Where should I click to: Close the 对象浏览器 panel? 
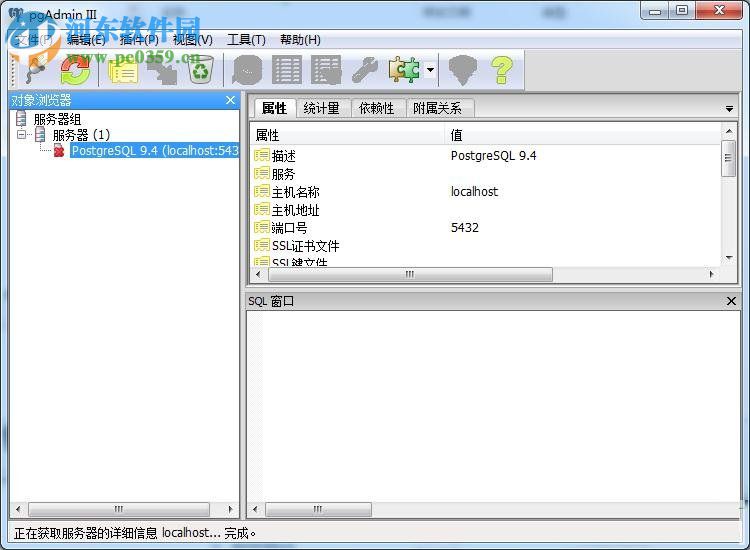(x=230, y=100)
